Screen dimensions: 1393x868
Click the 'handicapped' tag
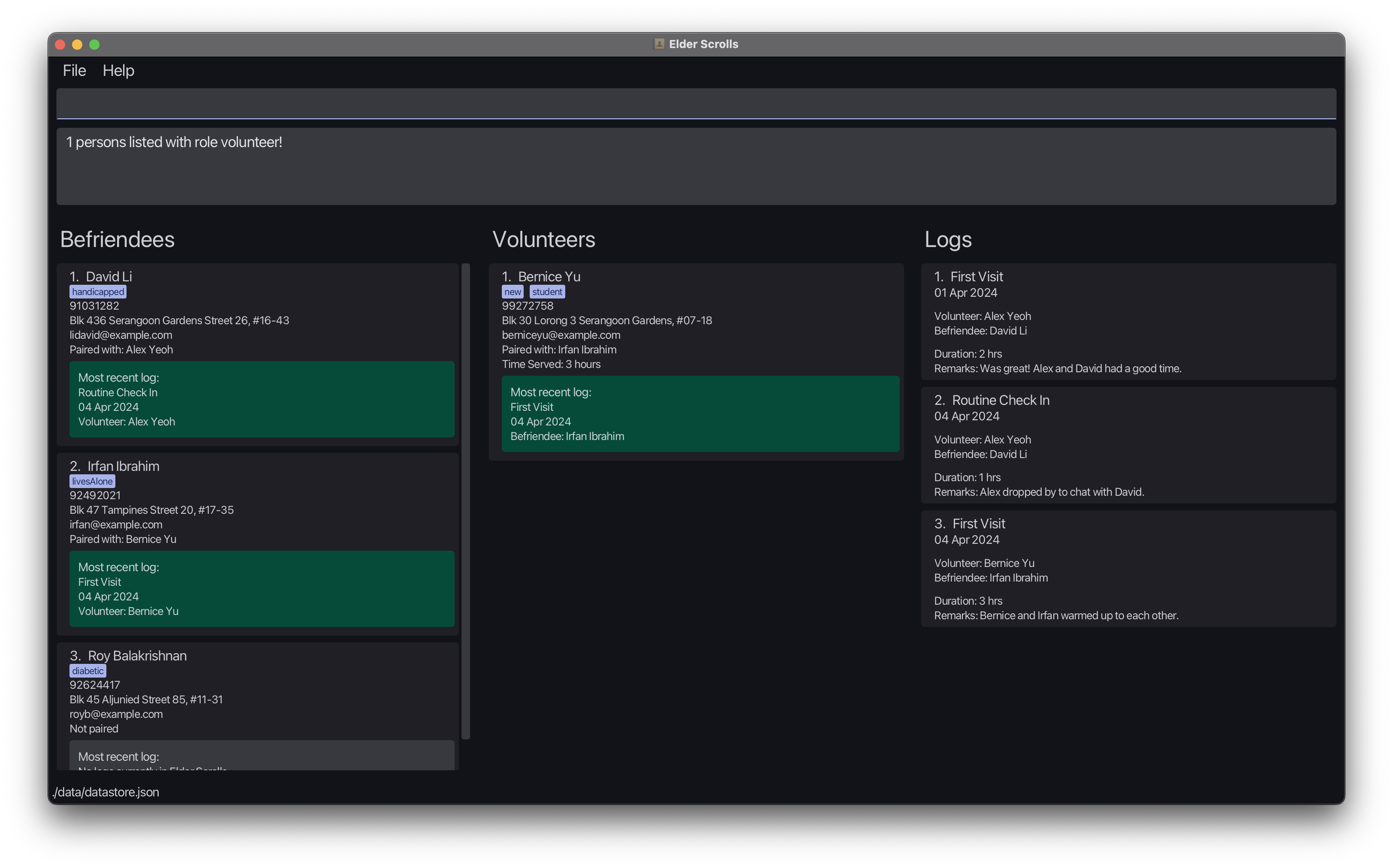[98, 292]
